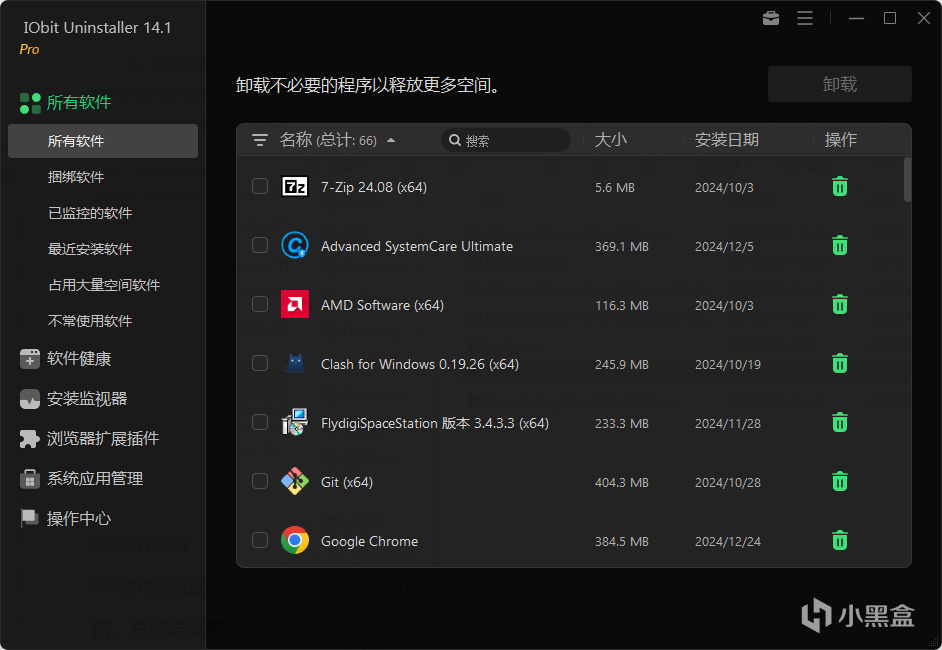Open the 浏览器扩展插件 section
942x650 pixels.
click(x=103, y=439)
